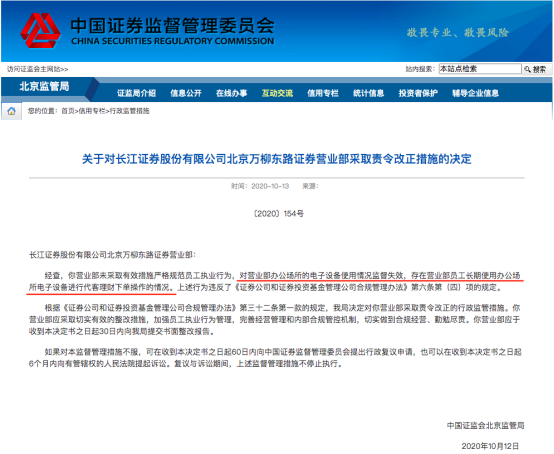This screenshot has height=454, width=554.
Task: Click 首页 in the breadcrumb
Action: click(x=68, y=111)
